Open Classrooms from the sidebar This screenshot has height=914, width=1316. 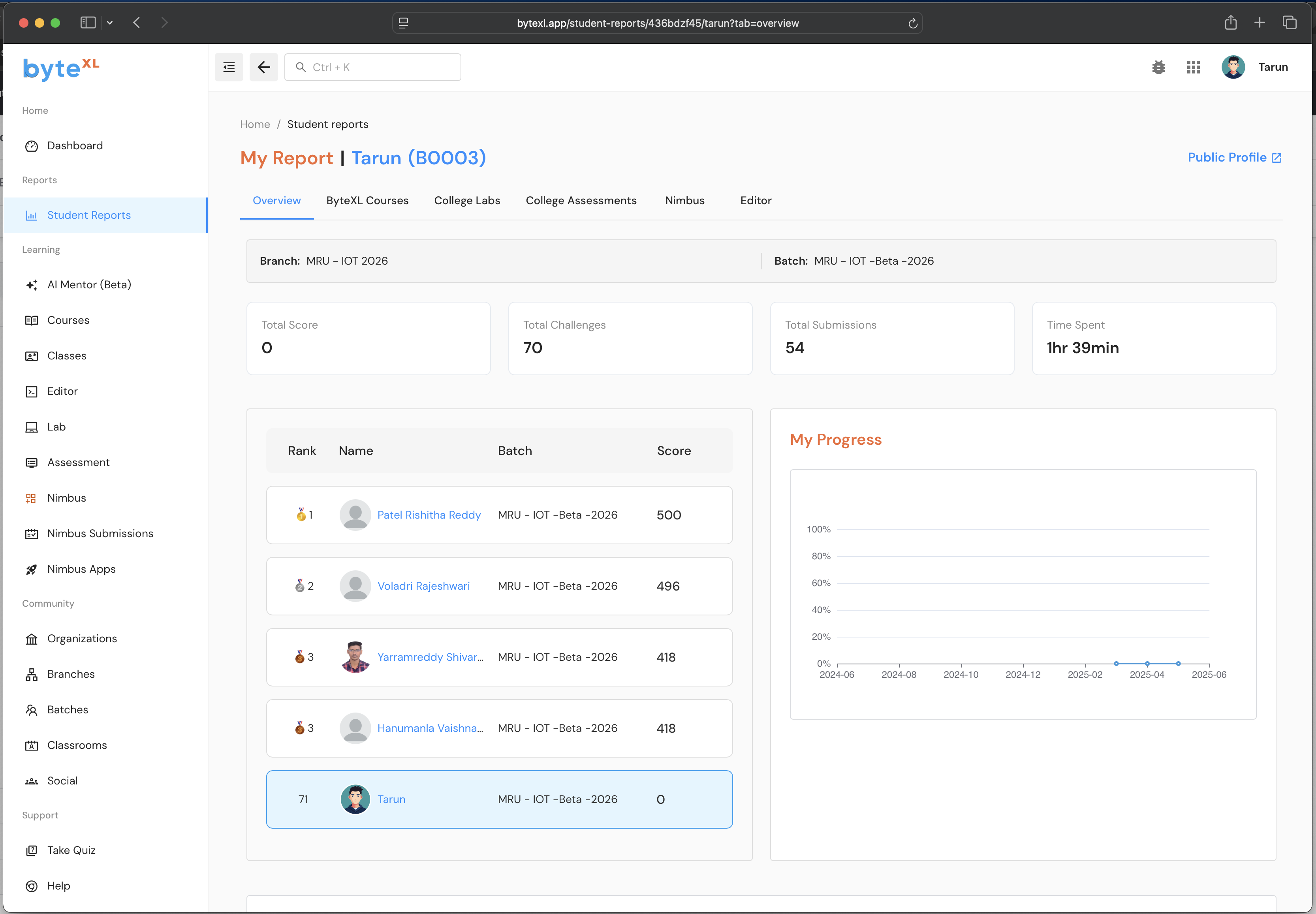click(77, 745)
